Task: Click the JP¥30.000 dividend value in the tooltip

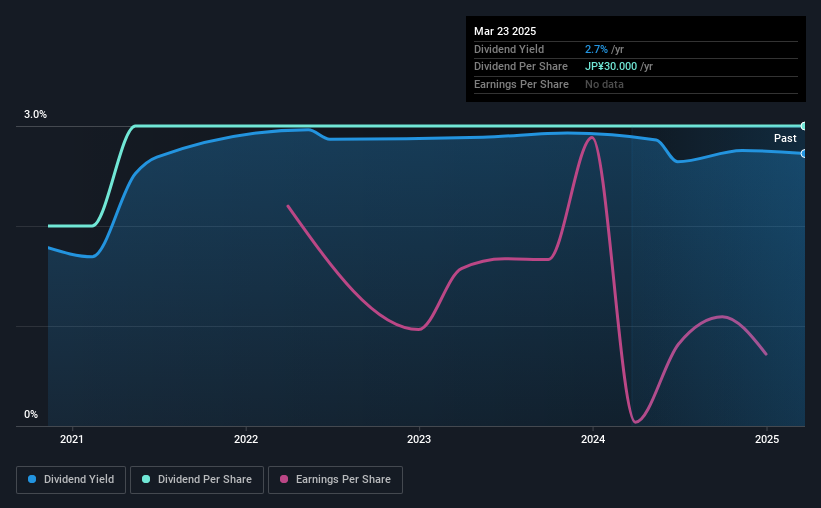Action: coord(611,67)
